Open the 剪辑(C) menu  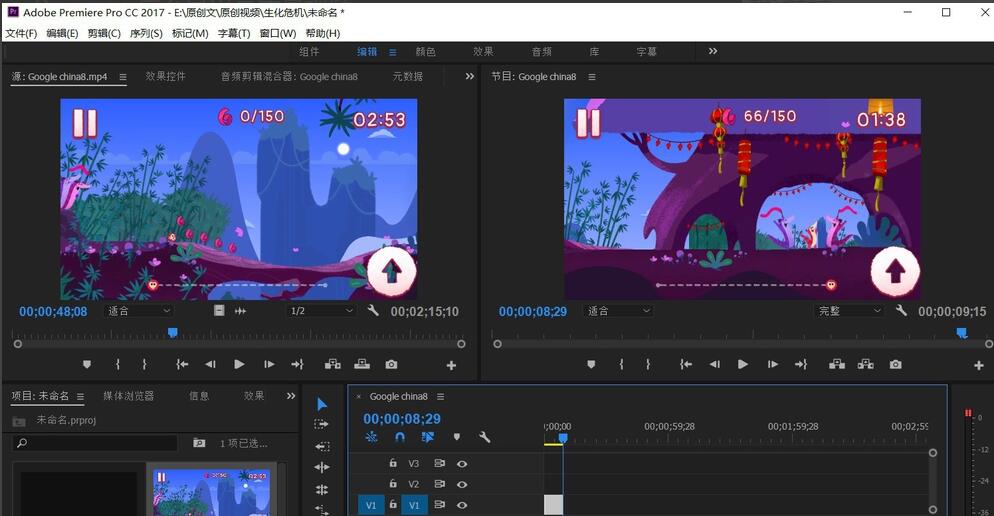click(x=104, y=34)
